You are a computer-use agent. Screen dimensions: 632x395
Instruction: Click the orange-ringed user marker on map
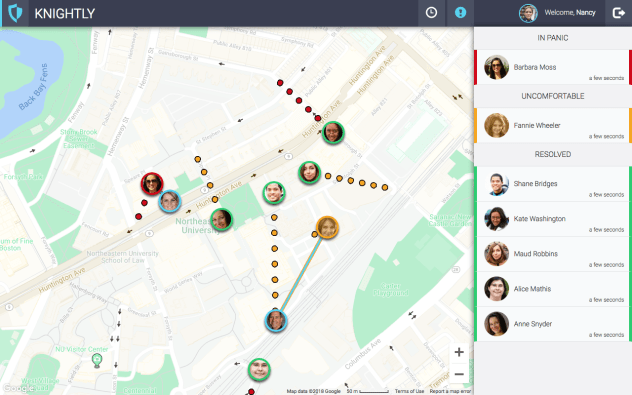click(x=327, y=227)
